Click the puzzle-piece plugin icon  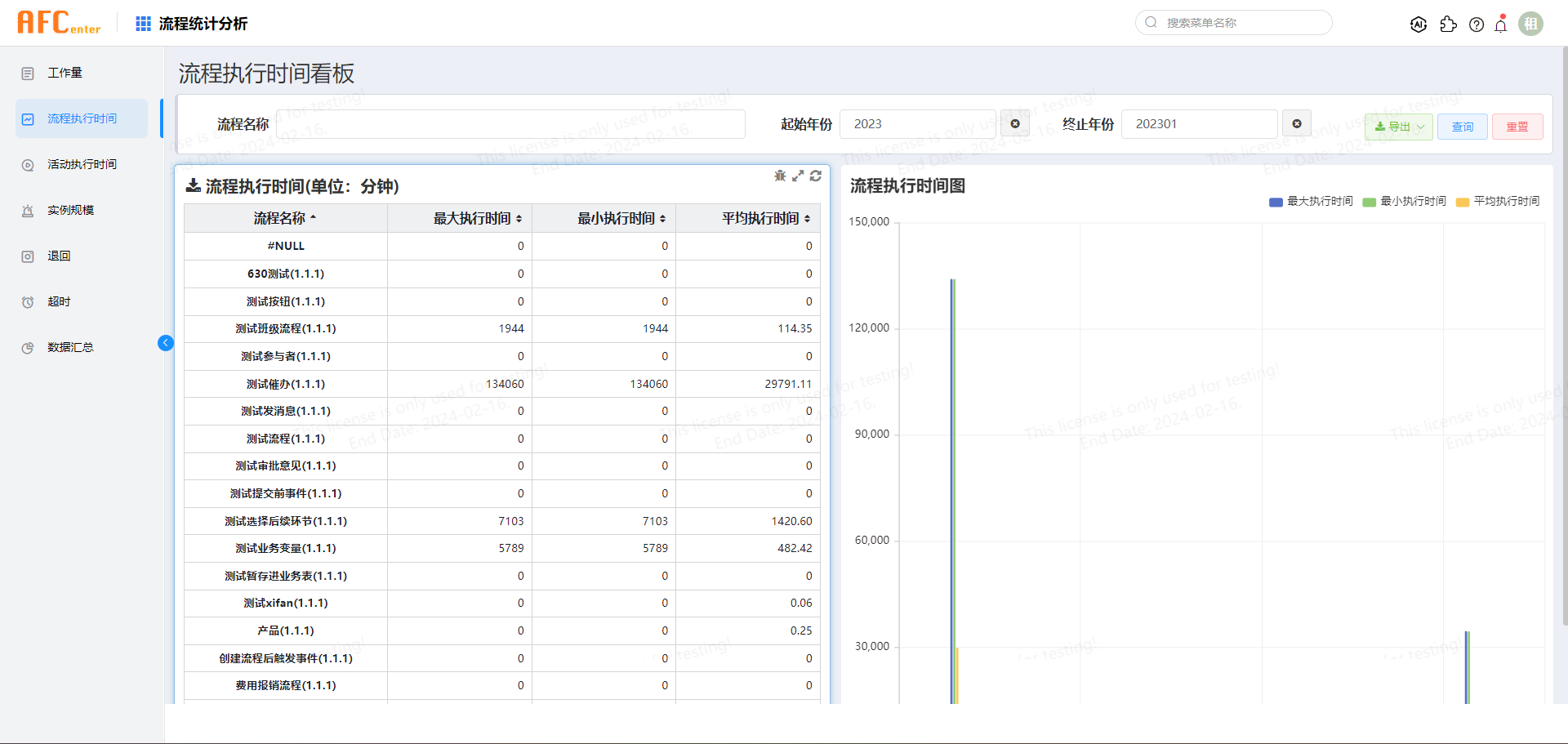[1448, 25]
